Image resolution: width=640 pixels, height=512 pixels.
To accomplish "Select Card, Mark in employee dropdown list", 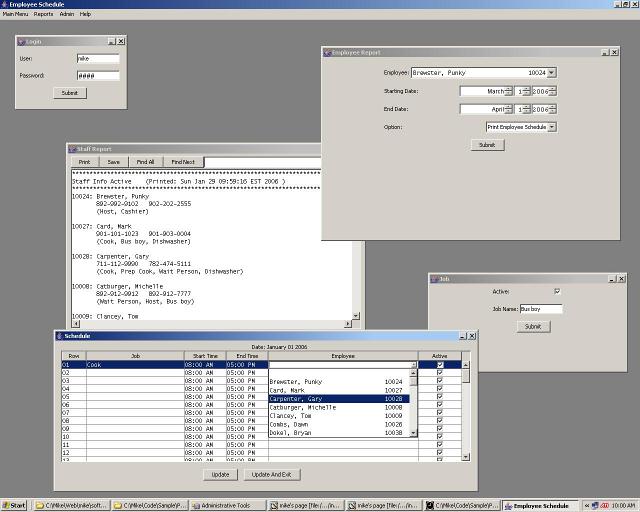I will pos(339,390).
